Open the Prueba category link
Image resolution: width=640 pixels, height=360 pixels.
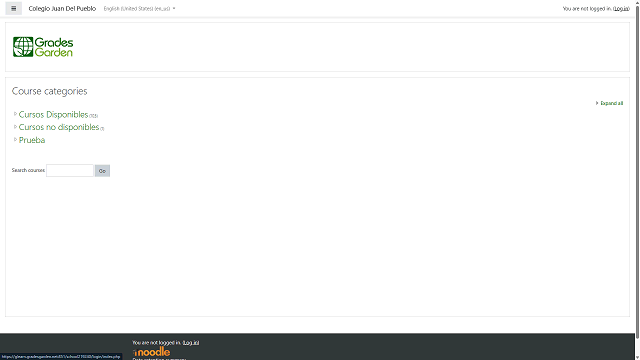click(x=32, y=140)
